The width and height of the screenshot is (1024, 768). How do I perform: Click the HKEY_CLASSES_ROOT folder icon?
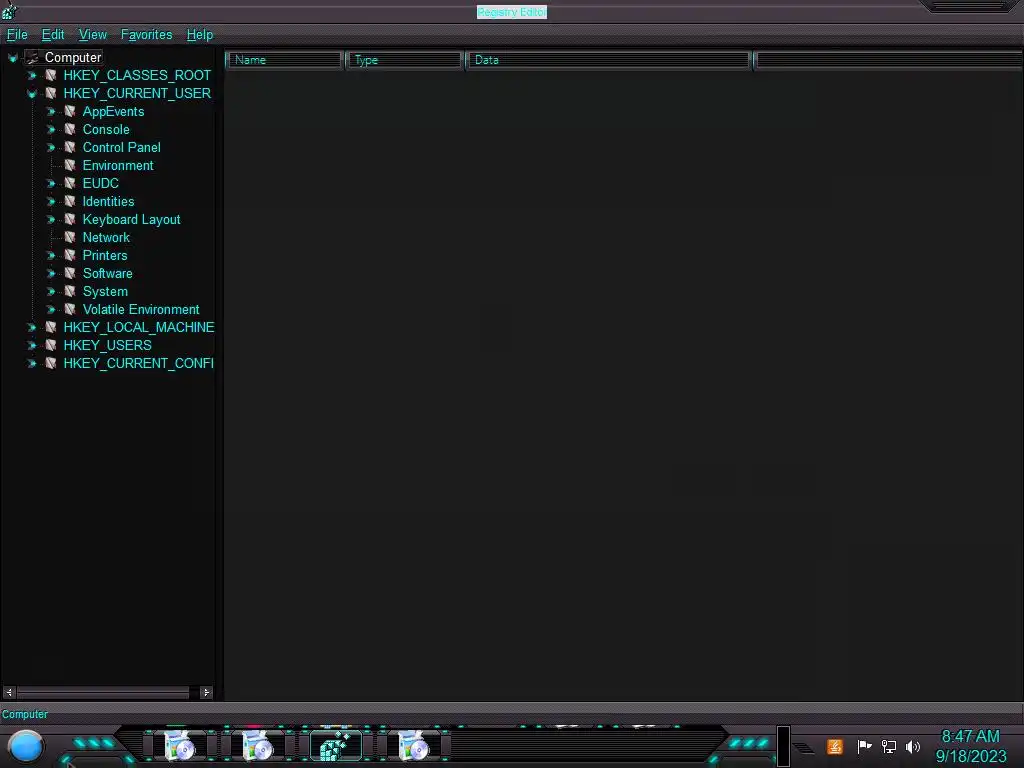coord(51,75)
